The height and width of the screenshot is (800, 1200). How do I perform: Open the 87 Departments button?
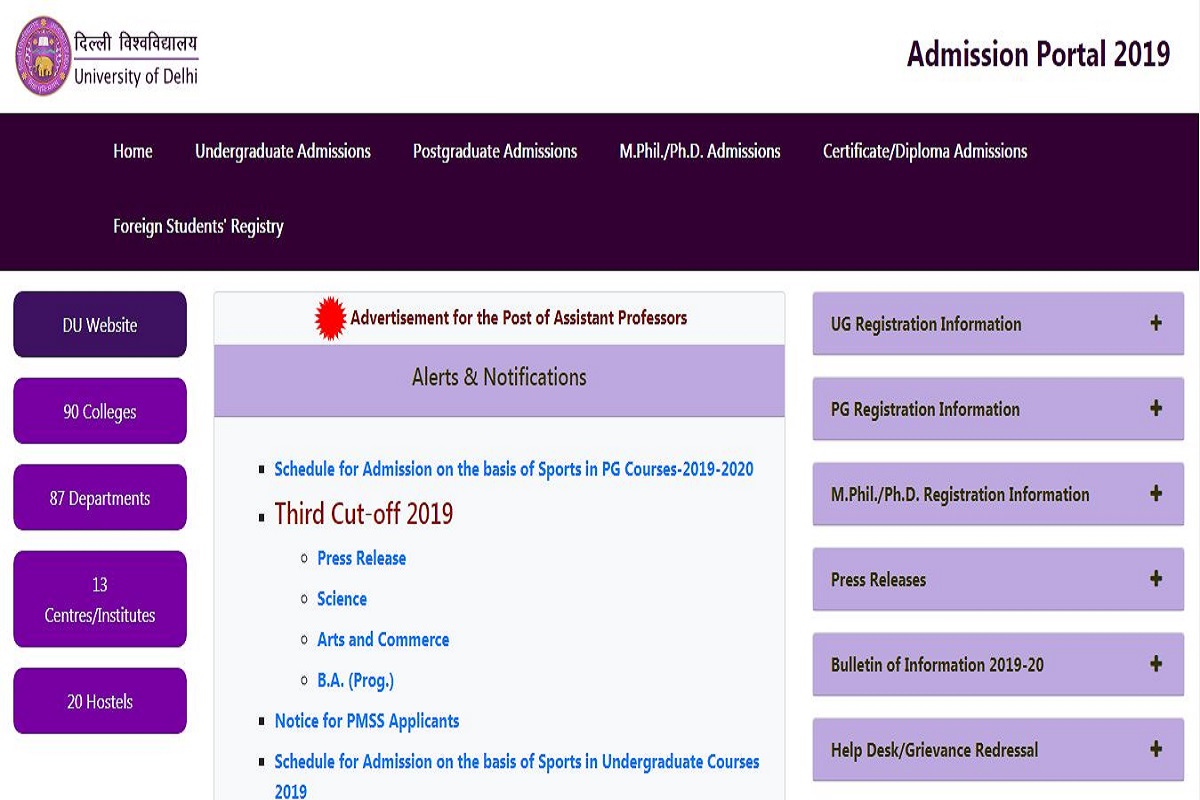[100, 498]
